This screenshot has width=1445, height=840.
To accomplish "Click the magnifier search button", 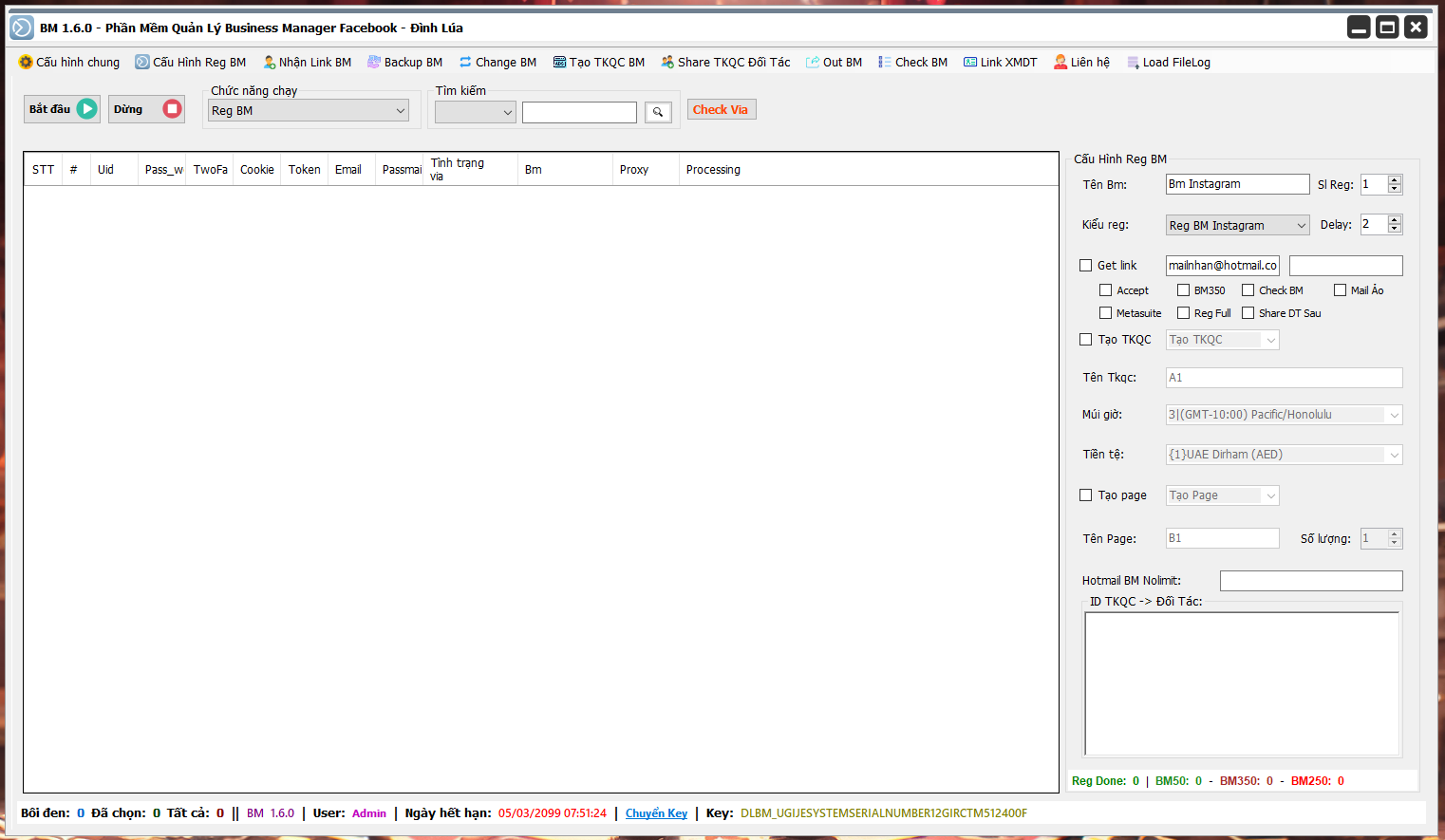I will point(658,112).
